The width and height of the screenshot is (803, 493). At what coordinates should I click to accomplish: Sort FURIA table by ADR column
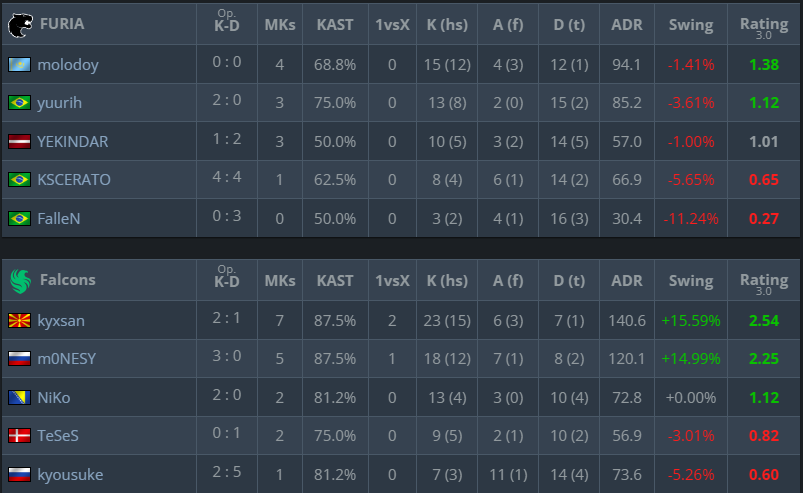click(627, 26)
